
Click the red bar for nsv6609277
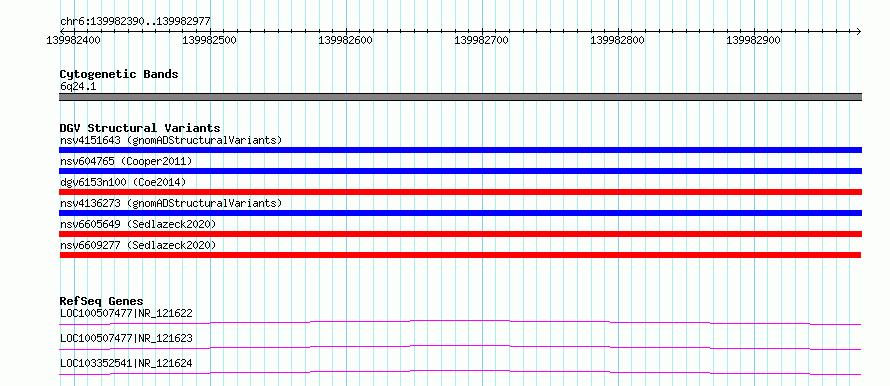point(460,255)
